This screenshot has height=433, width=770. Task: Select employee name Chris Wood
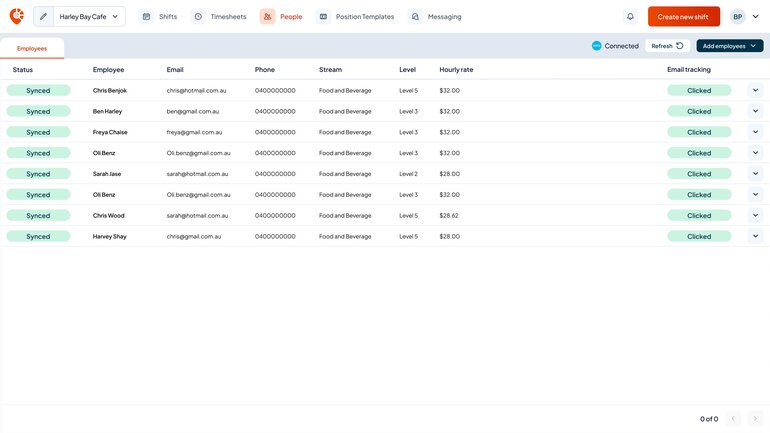point(109,216)
